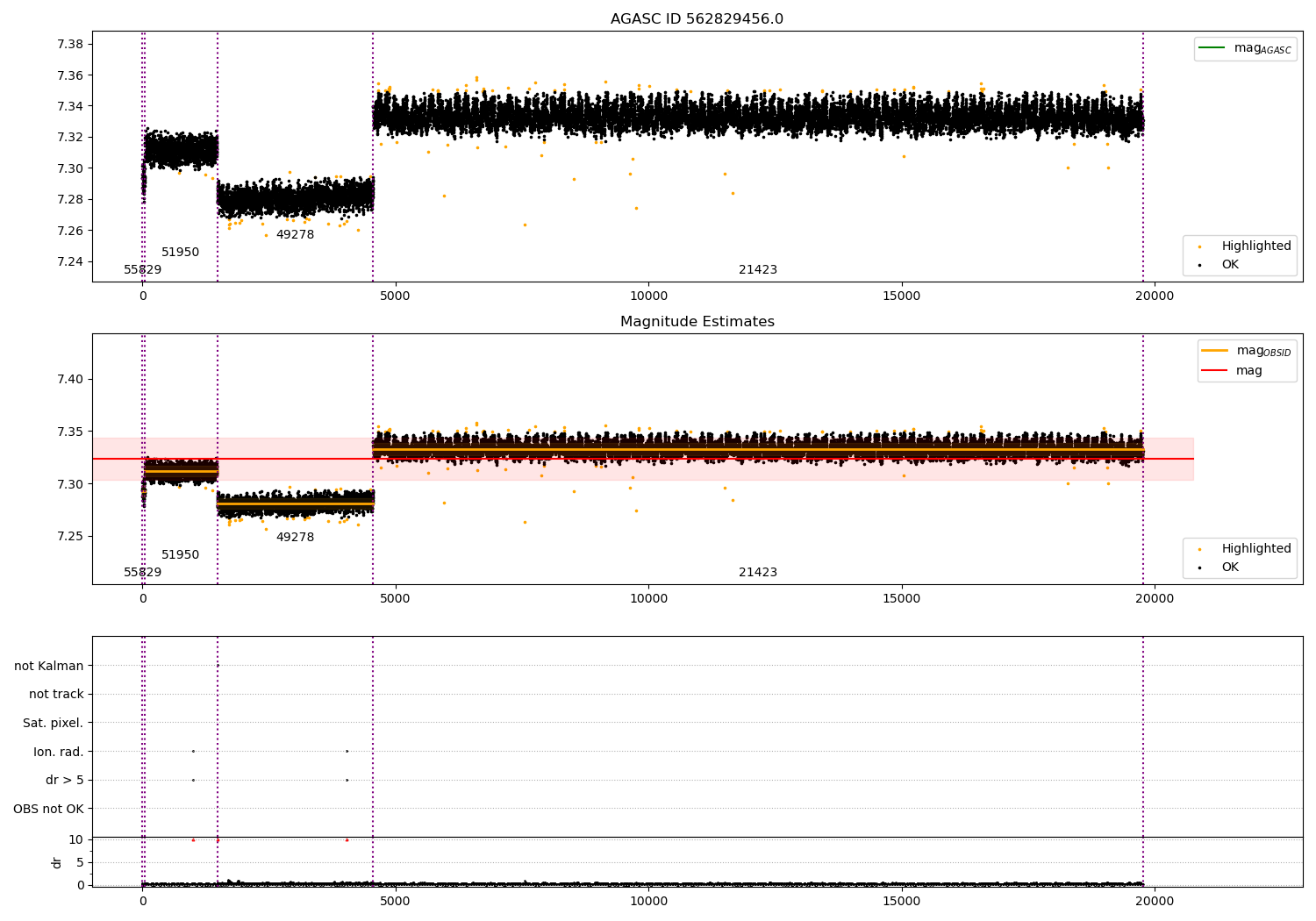
Task: Click the 'Magnitude Estimates' plot title
Action: point(697,322)
